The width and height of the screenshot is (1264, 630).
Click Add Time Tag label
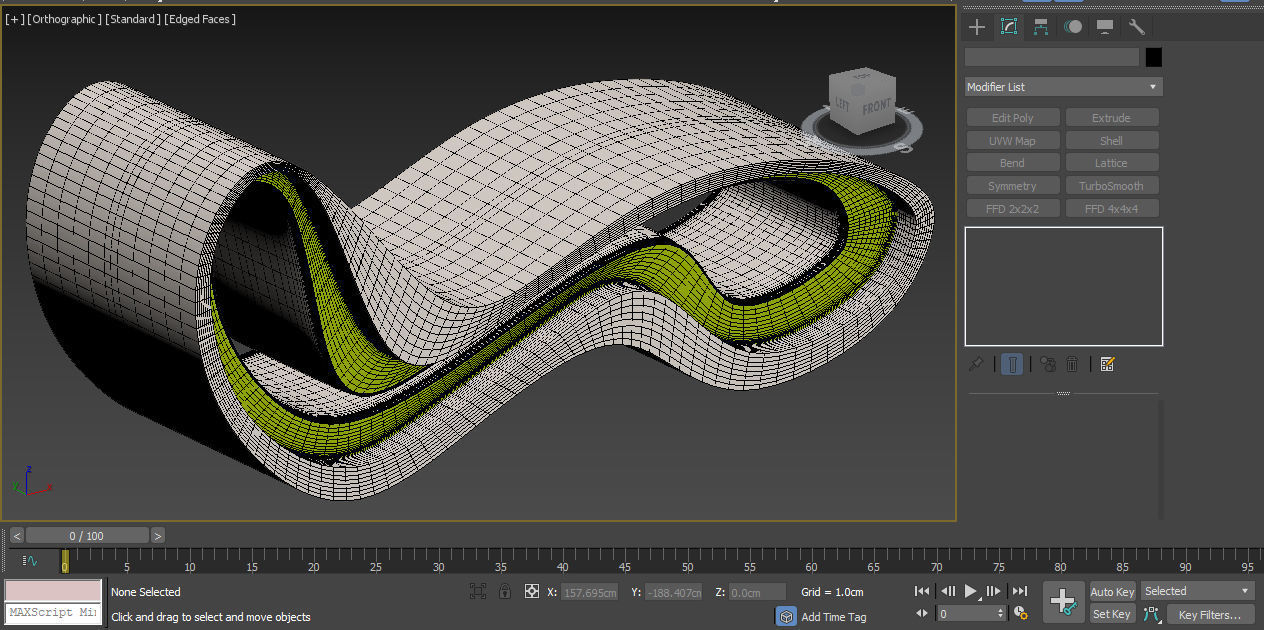(x=834, y=617)
